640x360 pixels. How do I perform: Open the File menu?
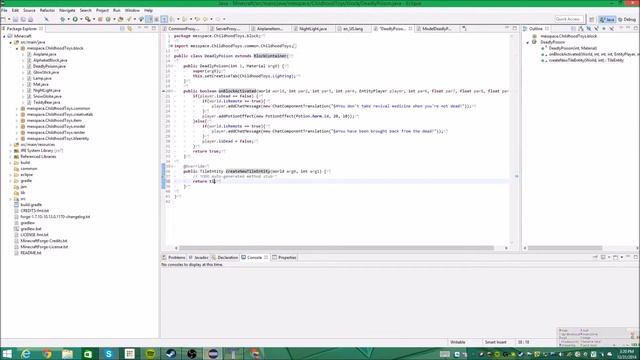coord(4,10)
